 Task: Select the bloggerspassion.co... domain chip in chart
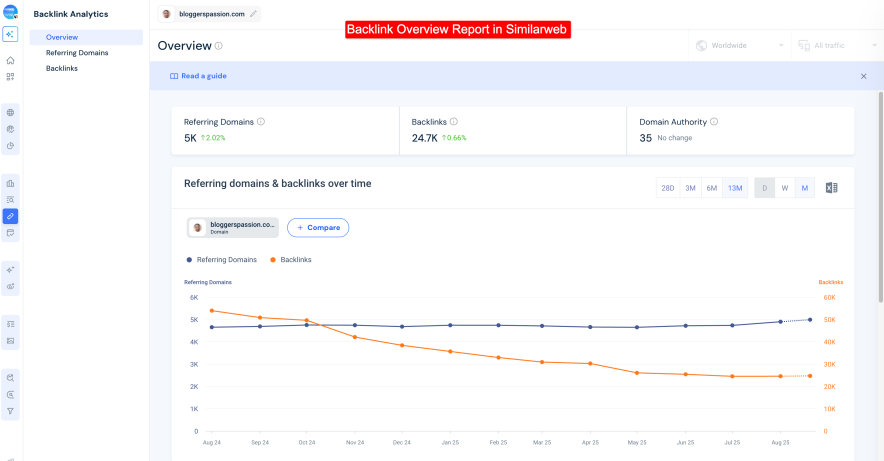click(x=233, y=228)
